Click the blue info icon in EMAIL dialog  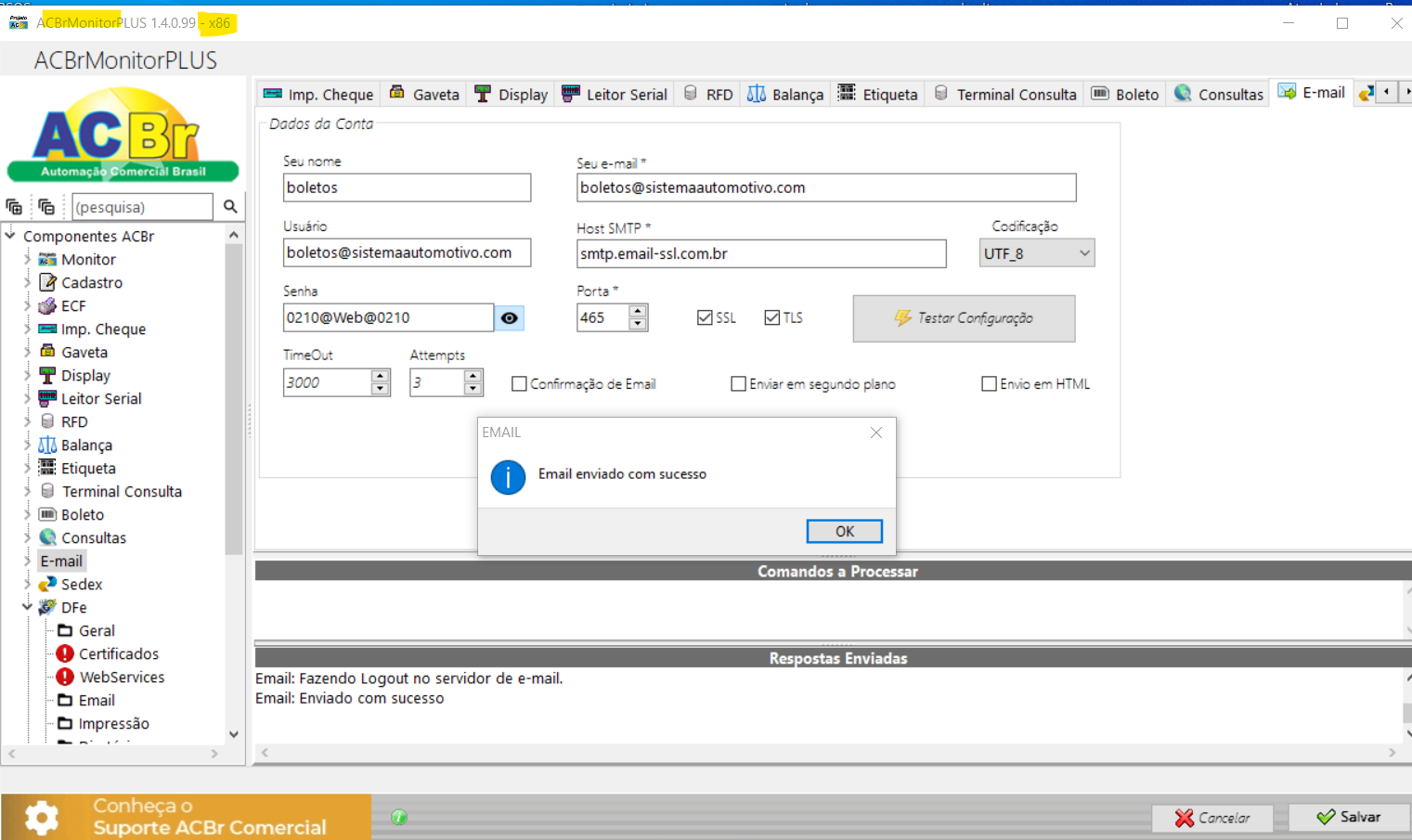508,477
